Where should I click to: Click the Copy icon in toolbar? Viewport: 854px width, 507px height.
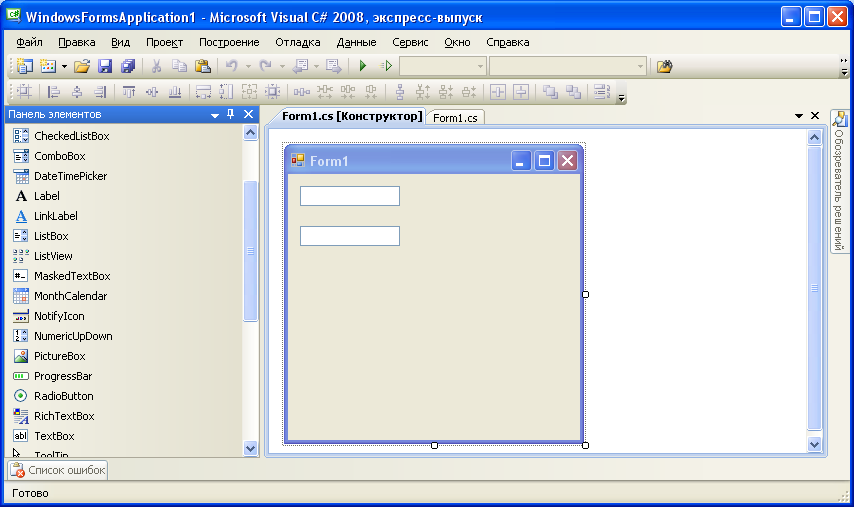(179, 66)
